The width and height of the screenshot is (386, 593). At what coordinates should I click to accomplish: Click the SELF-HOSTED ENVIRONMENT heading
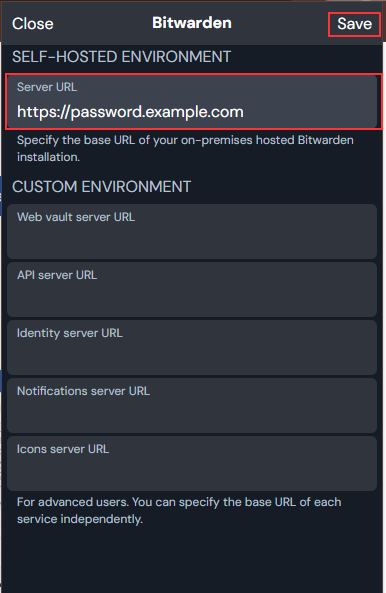121,57
